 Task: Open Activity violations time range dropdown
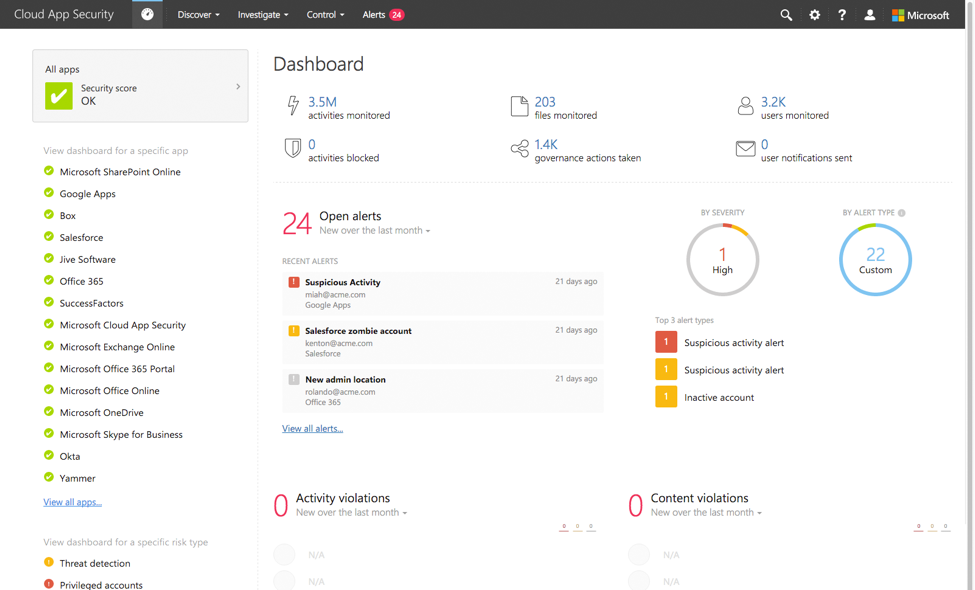tap(351, 513)
